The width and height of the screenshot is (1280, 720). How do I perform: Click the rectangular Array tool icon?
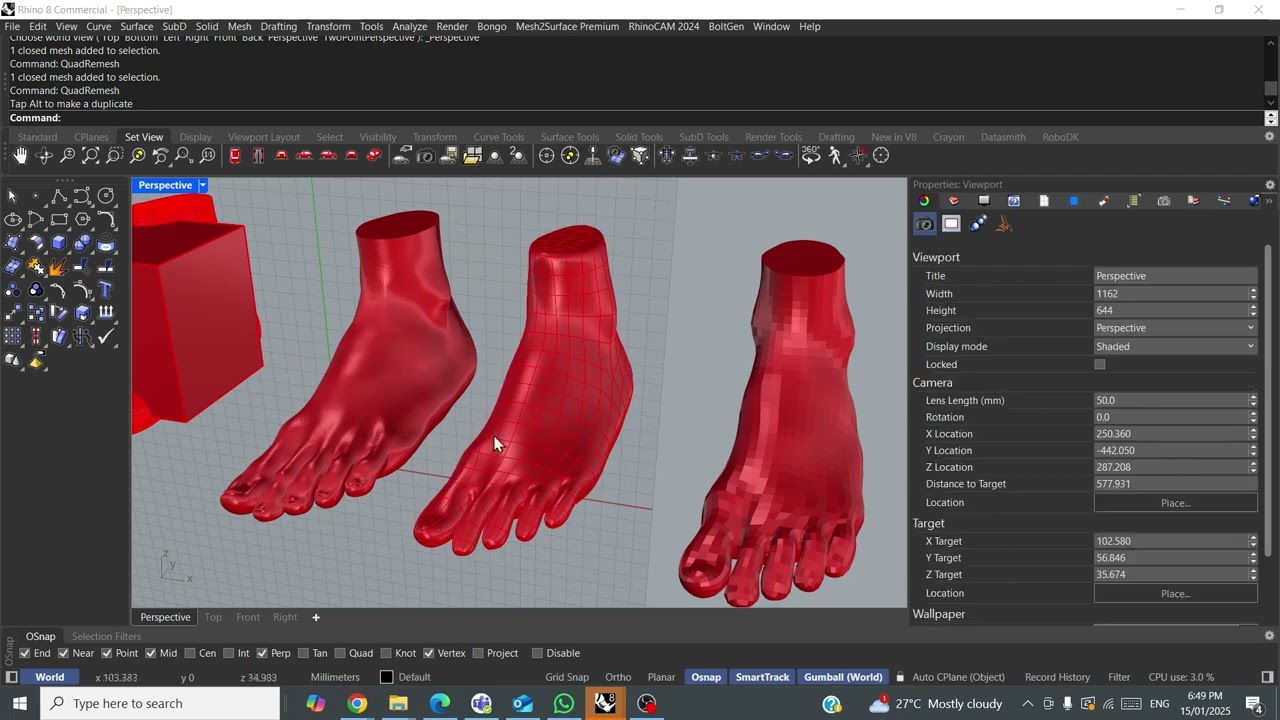13,337
